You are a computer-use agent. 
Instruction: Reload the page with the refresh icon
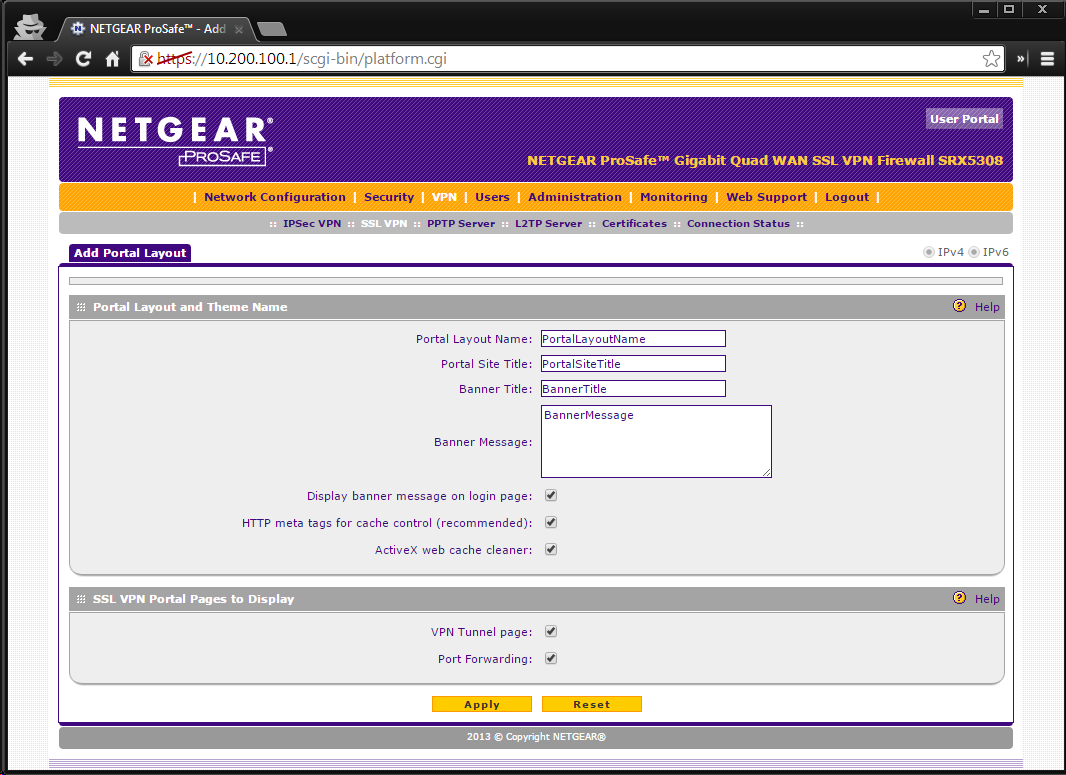(x=83, y=59)
